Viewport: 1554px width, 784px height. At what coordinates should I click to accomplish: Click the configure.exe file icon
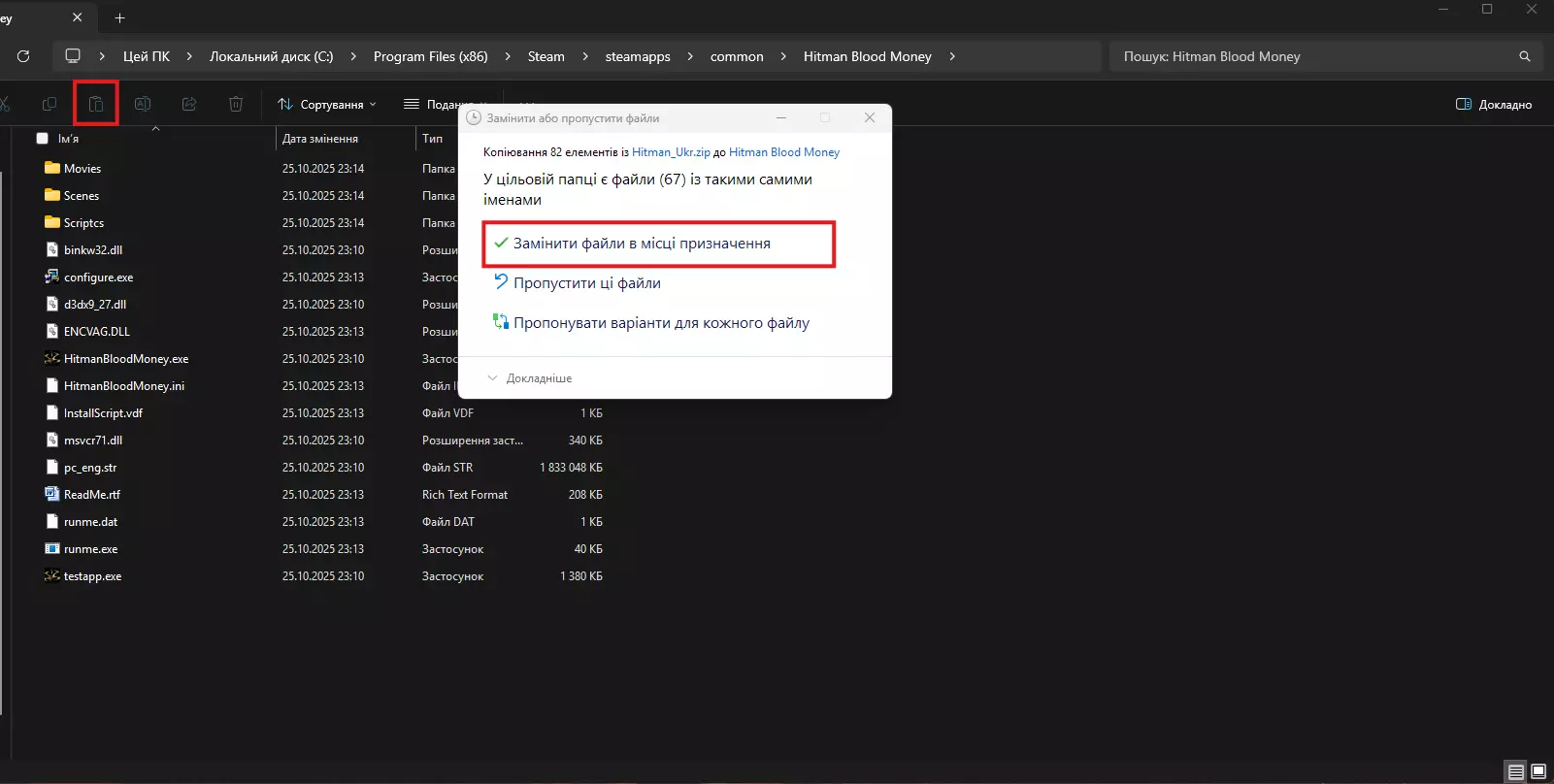click(x=52, y=277)
